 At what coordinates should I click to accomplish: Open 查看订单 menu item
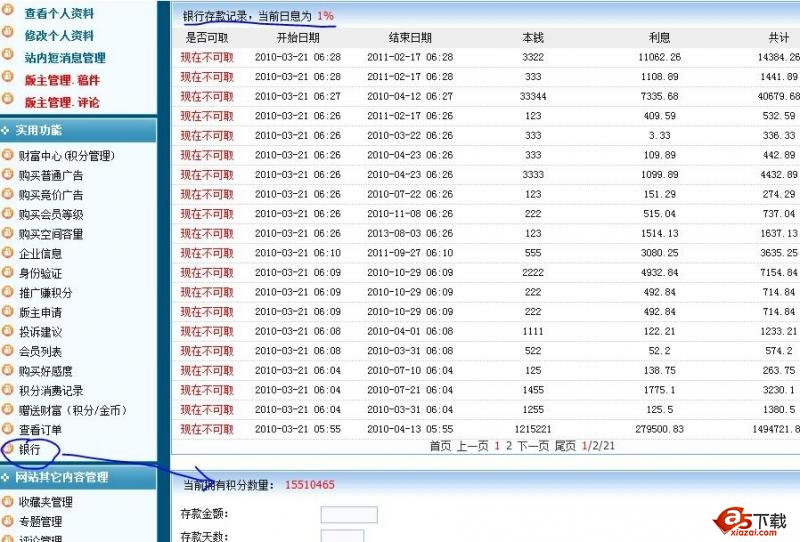tap(40, 430)
